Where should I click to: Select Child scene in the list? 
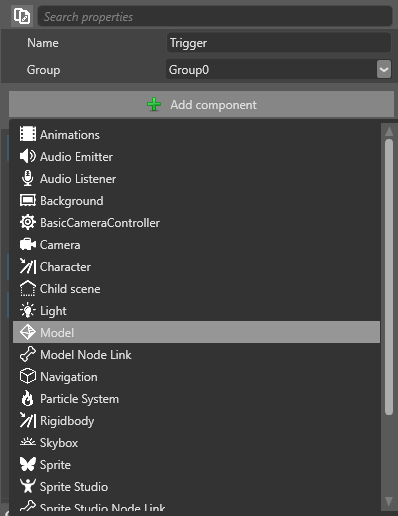point(196,289)
